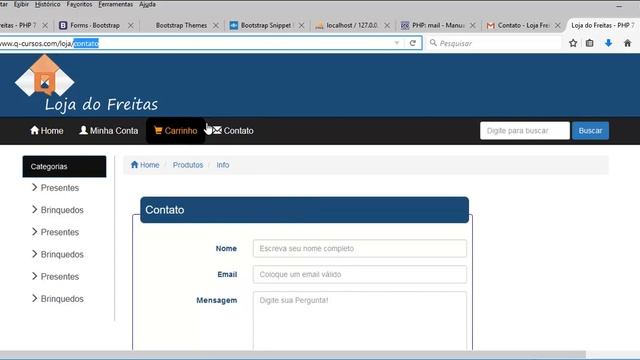The image size is (640, 360).
Task: Open the URL bar history dropdown arrow
Action: click(397, 43)
